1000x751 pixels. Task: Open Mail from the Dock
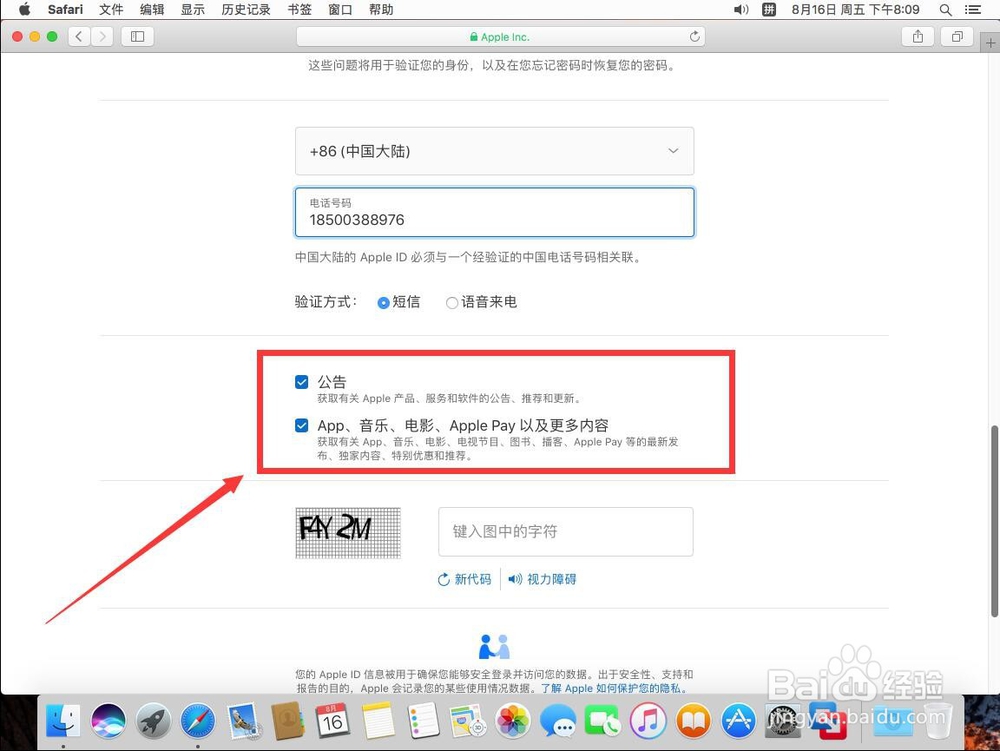click(243, 720)
